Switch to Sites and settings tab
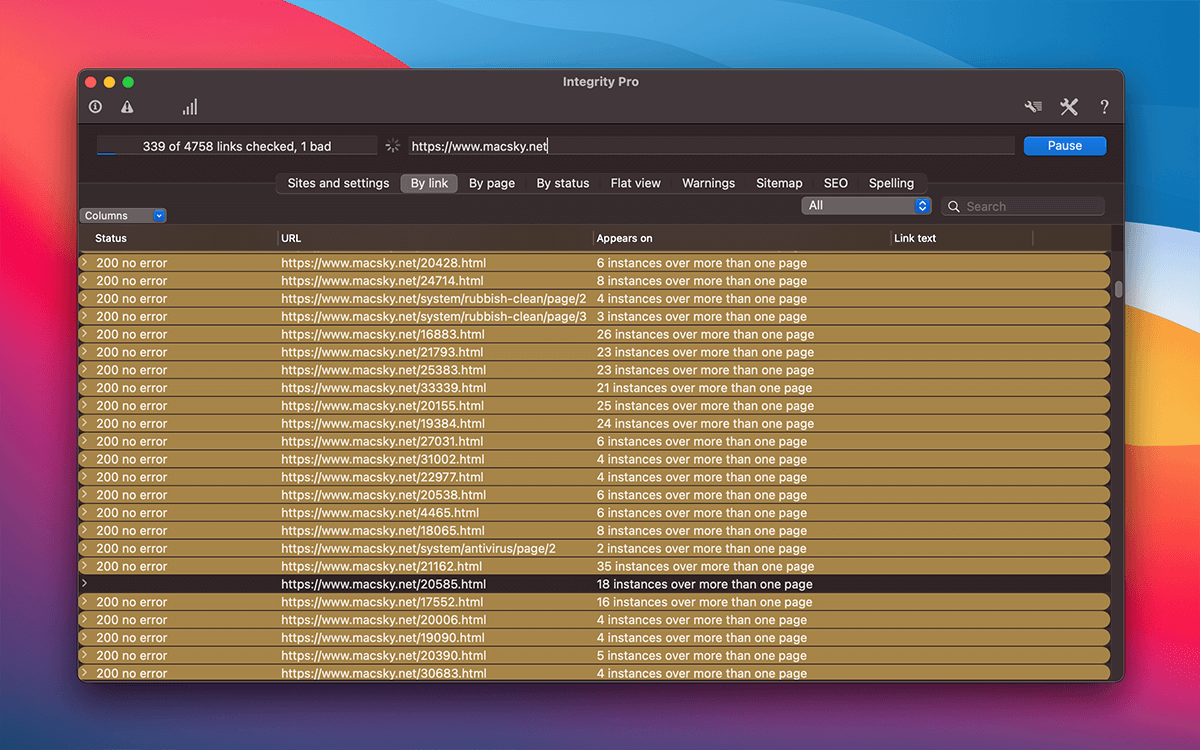 pyautogui.click(x=338, y=183)
